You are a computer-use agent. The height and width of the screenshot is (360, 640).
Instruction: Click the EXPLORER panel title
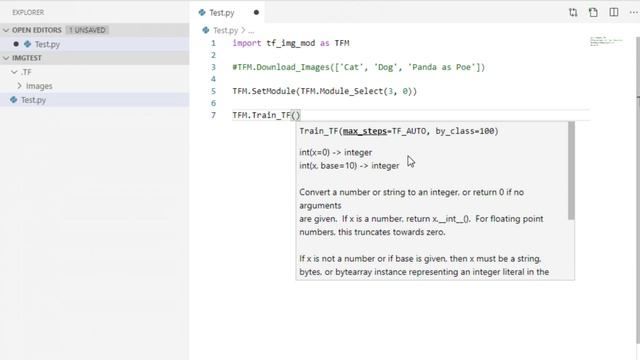(x=28, y=12)
